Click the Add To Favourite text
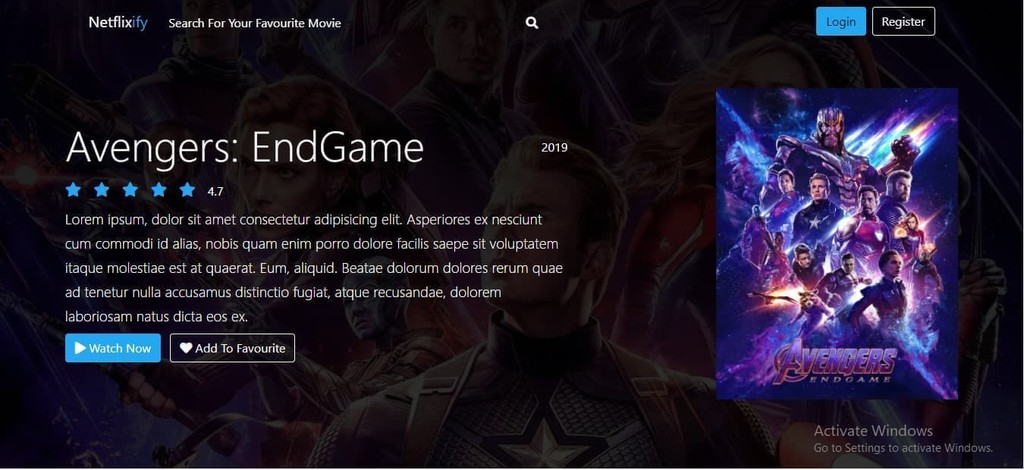The height and width of the screenshot is (470, 1024). point(240,348)
